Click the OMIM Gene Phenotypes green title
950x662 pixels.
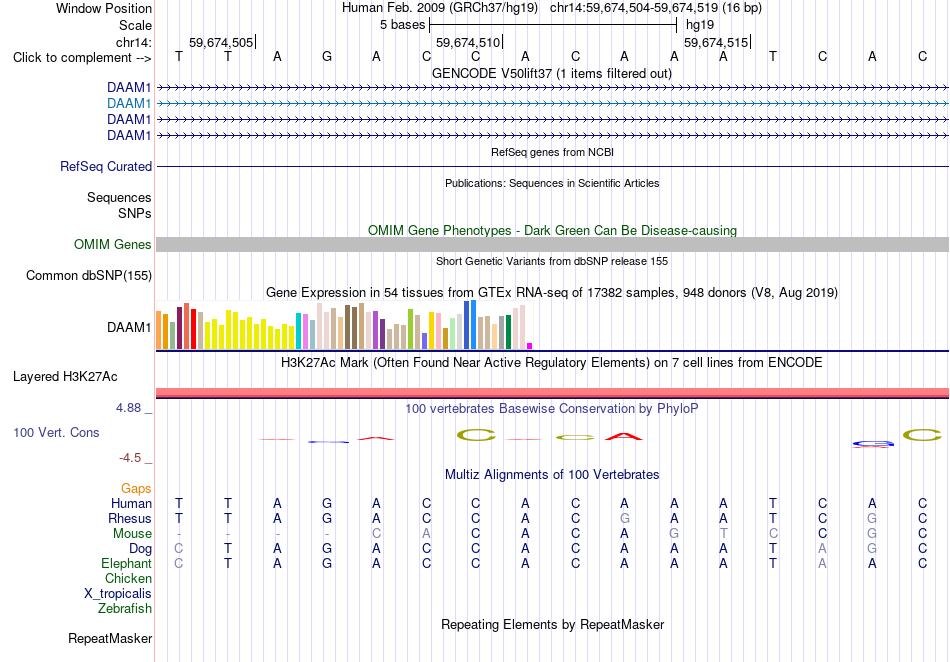point(553,231)
